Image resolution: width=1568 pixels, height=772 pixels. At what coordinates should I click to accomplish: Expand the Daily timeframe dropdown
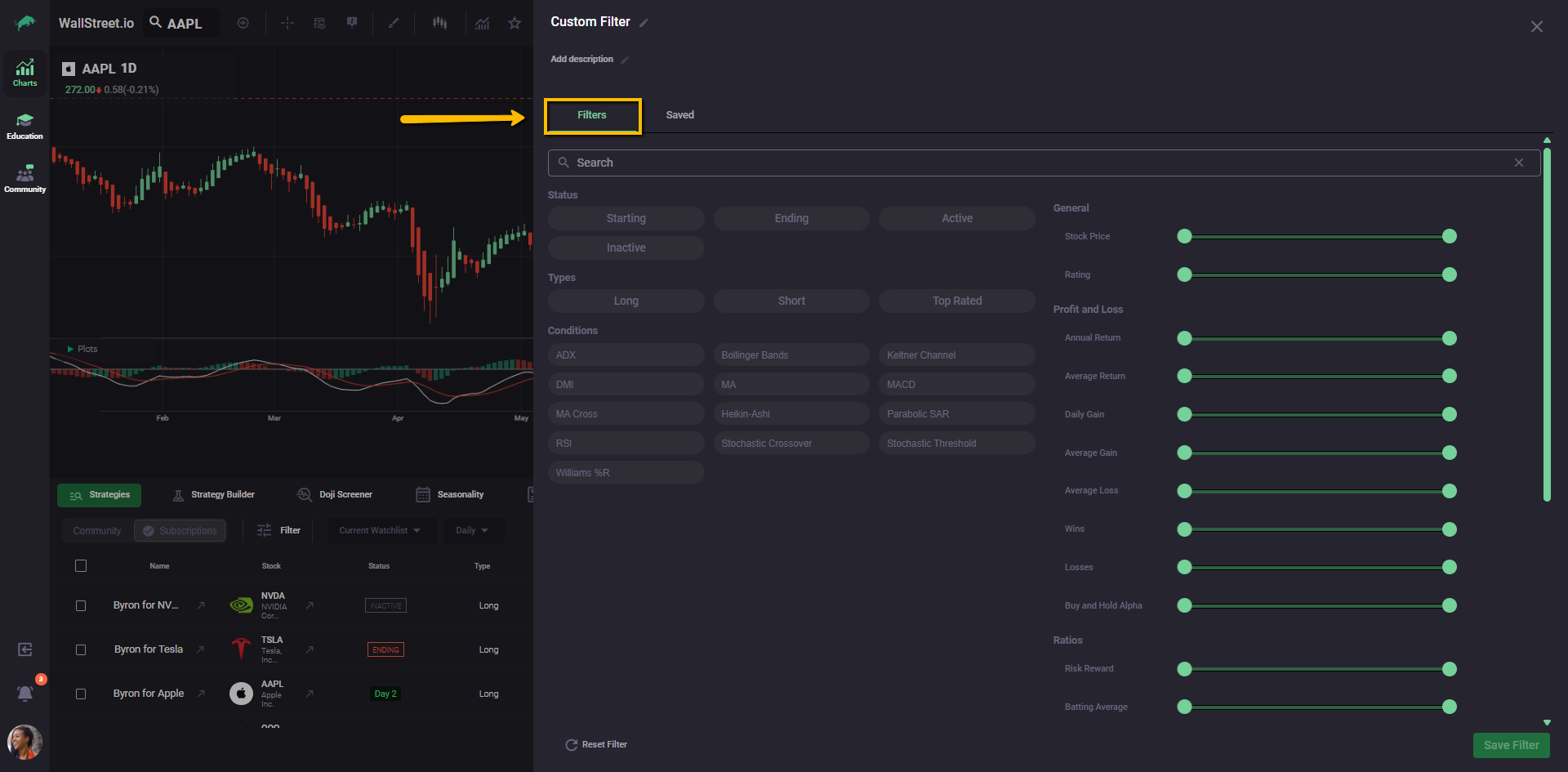(x=472, y=530)
